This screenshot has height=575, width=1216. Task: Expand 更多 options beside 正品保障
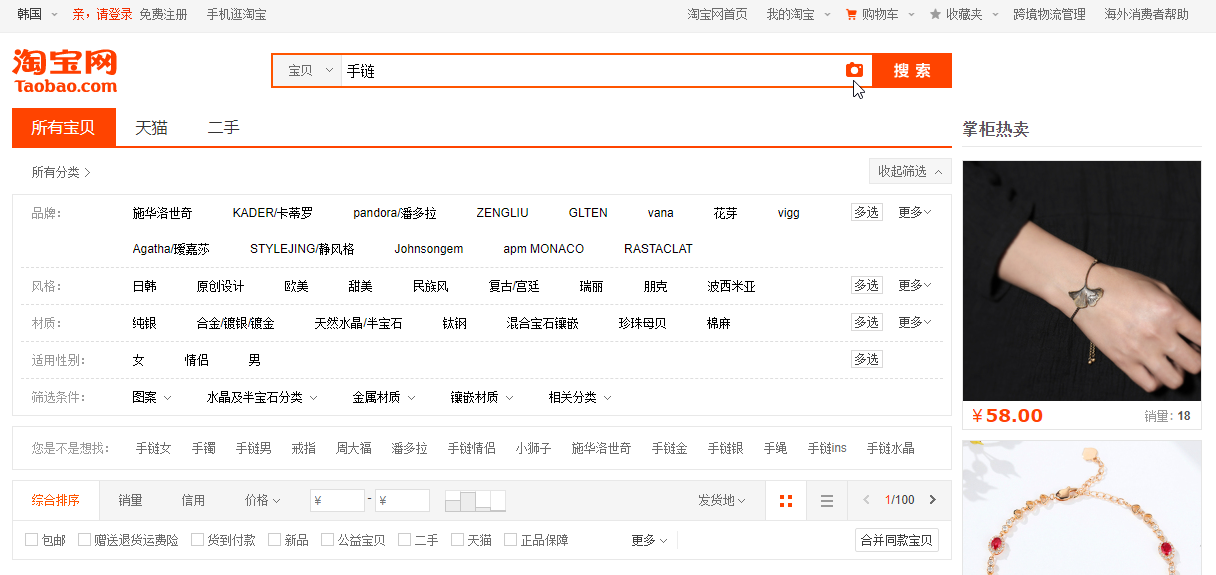pos(649,540)
